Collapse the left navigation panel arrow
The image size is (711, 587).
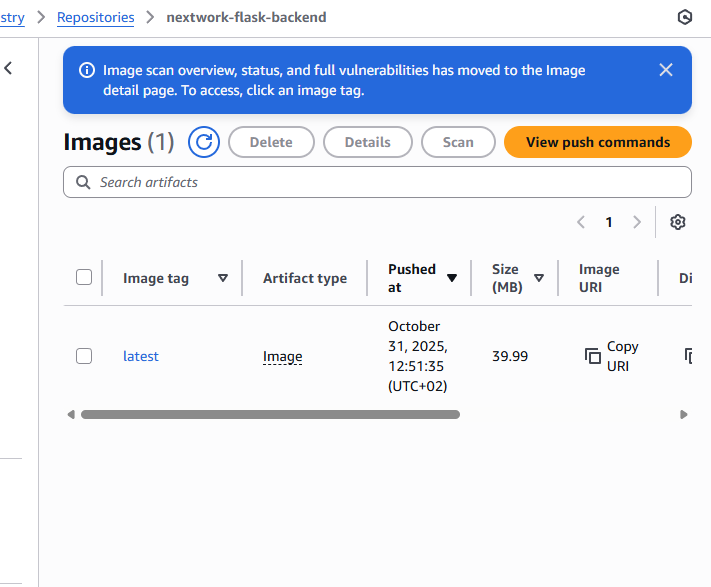pos(9,68)
